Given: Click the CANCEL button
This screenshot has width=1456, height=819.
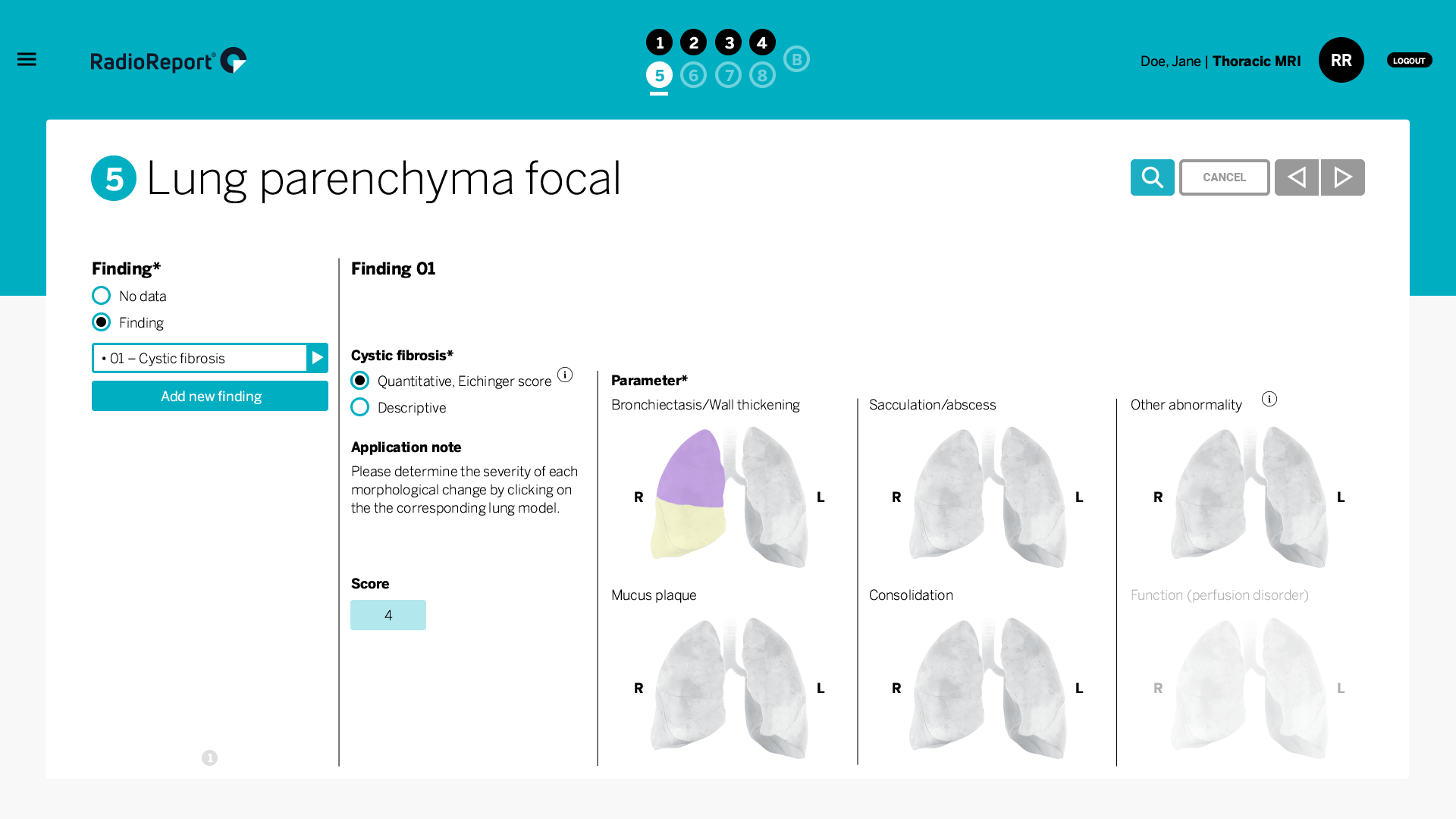Looking at the screenshot, I should (1224, 177).
